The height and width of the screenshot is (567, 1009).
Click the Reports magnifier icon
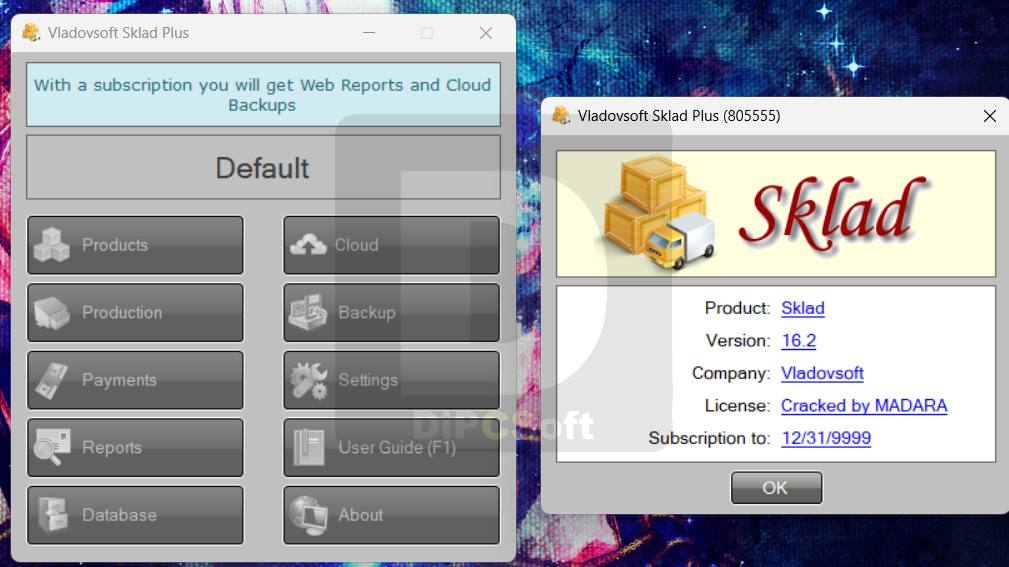point(51,447)
